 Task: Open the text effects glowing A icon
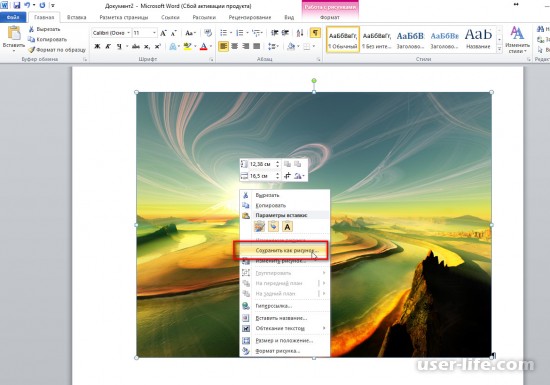[173, 46]
